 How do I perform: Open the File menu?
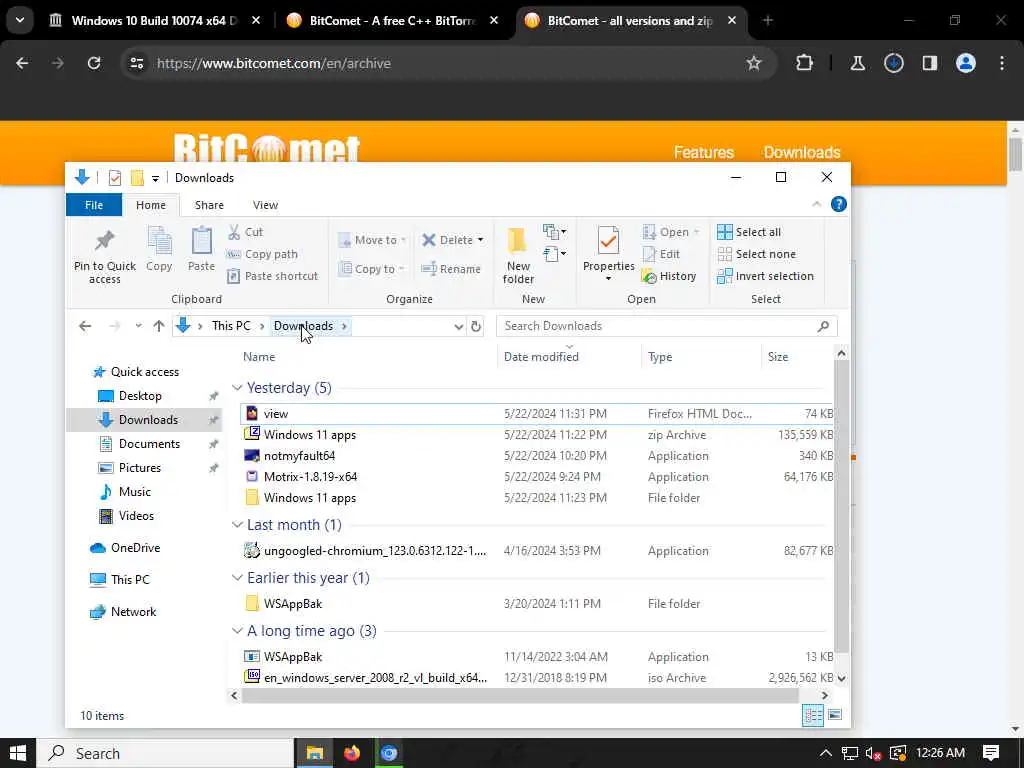[93, 205]
